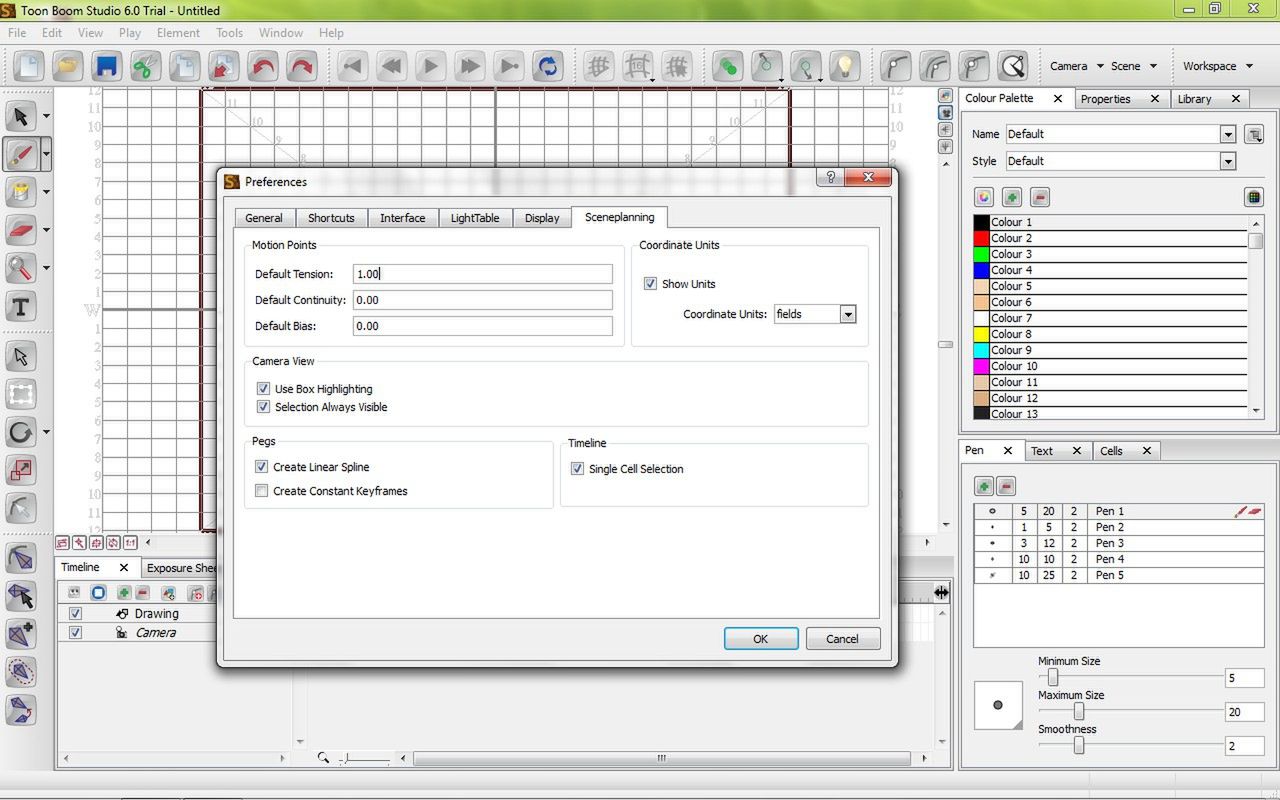Click the Maximum Size slider handle
1280x800 pixels.
(x=1079, y=711)
